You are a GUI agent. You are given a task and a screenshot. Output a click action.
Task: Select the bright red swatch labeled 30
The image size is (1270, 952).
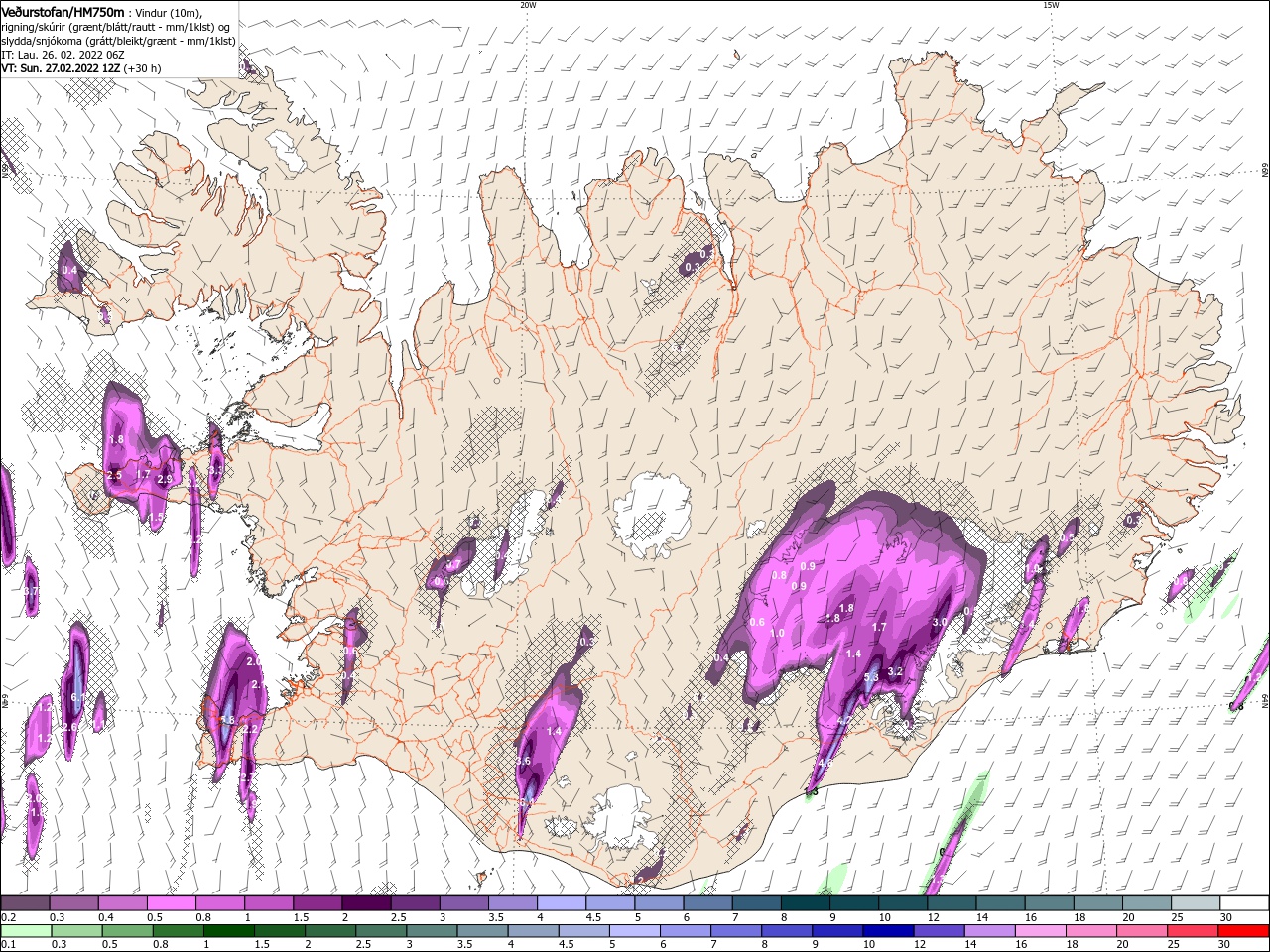coord(1241,931)
